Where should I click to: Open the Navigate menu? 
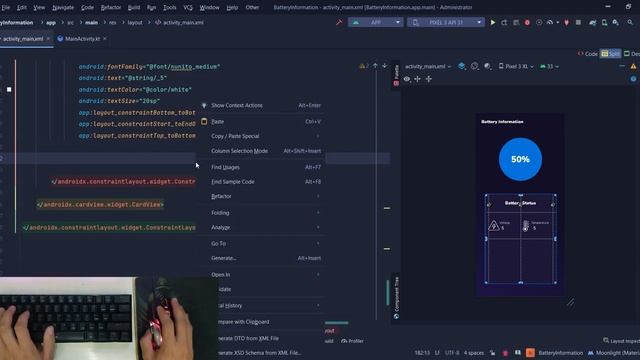[63, 7]
